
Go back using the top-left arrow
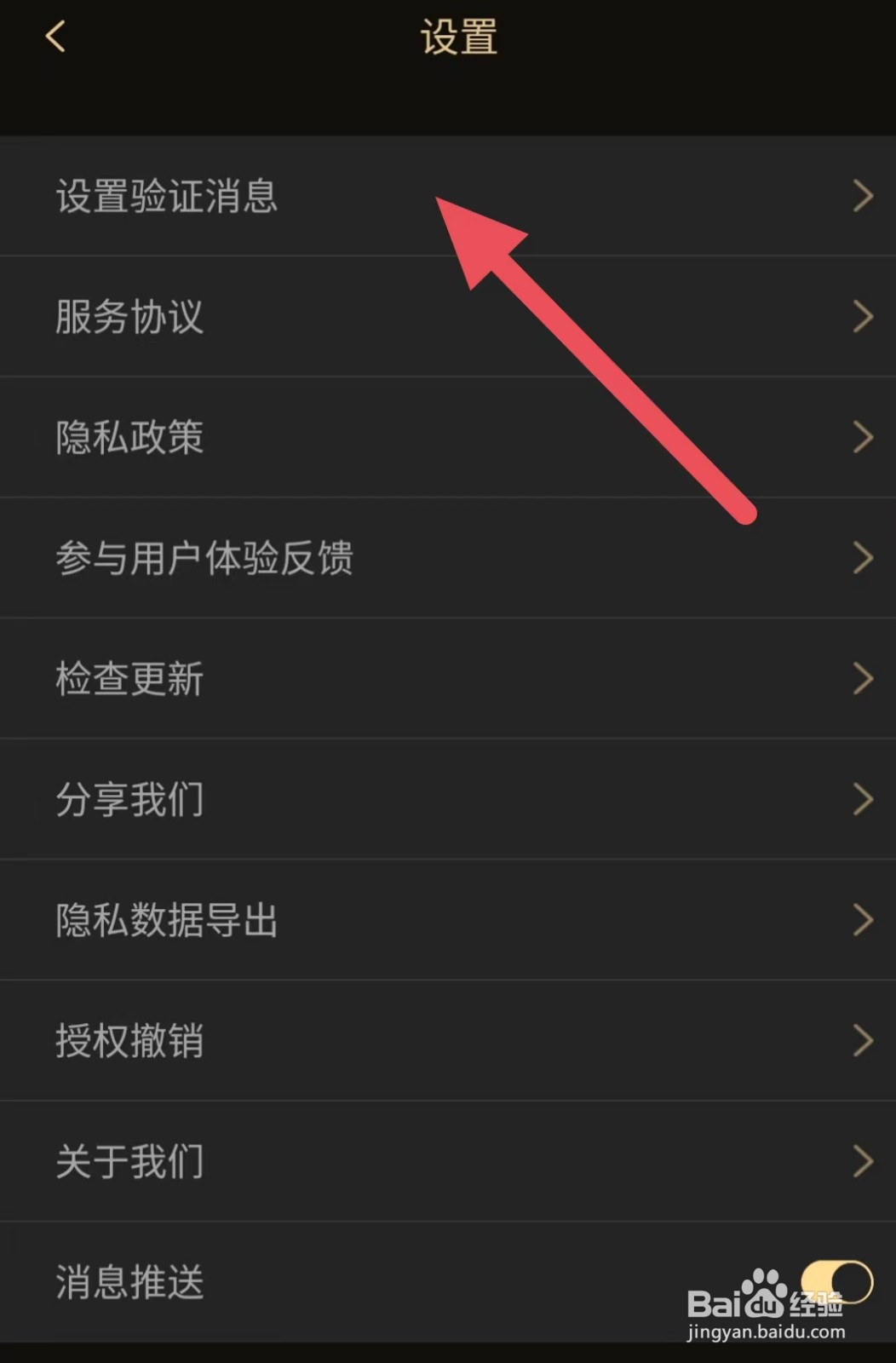tap(55, 37)
